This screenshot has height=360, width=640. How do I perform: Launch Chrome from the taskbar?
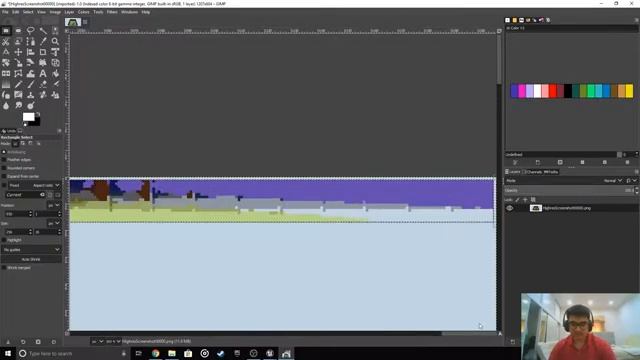156,353
